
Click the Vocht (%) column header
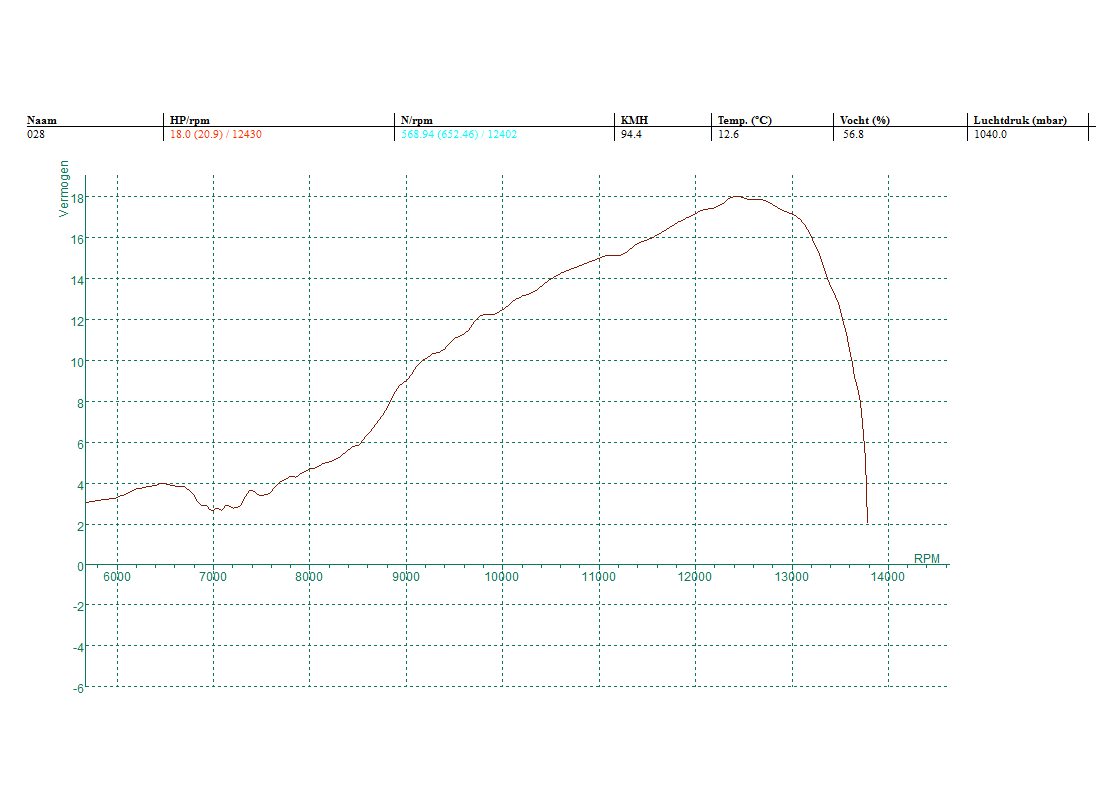click(865, 120)
